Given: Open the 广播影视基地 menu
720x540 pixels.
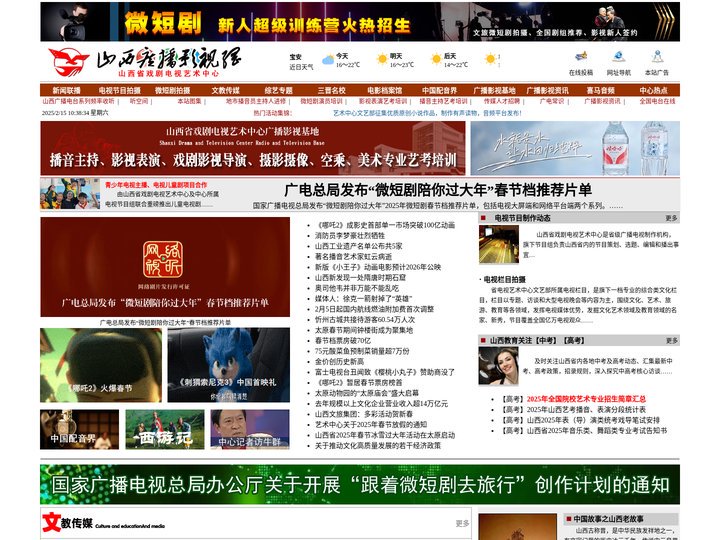Looking at the screenshot, I should [x=494, y=90].
